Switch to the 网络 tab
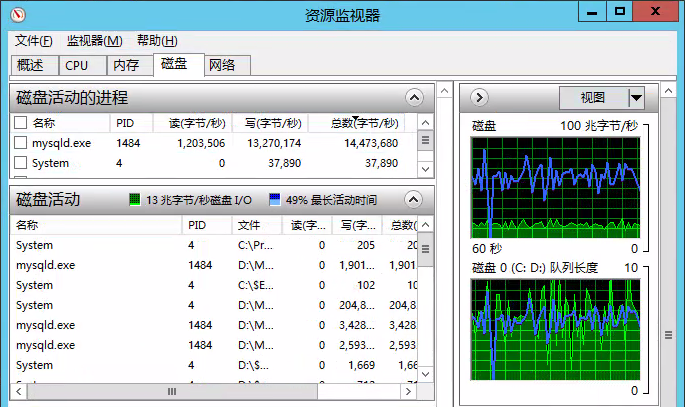 pyautogui.click(x=222, y=65)
